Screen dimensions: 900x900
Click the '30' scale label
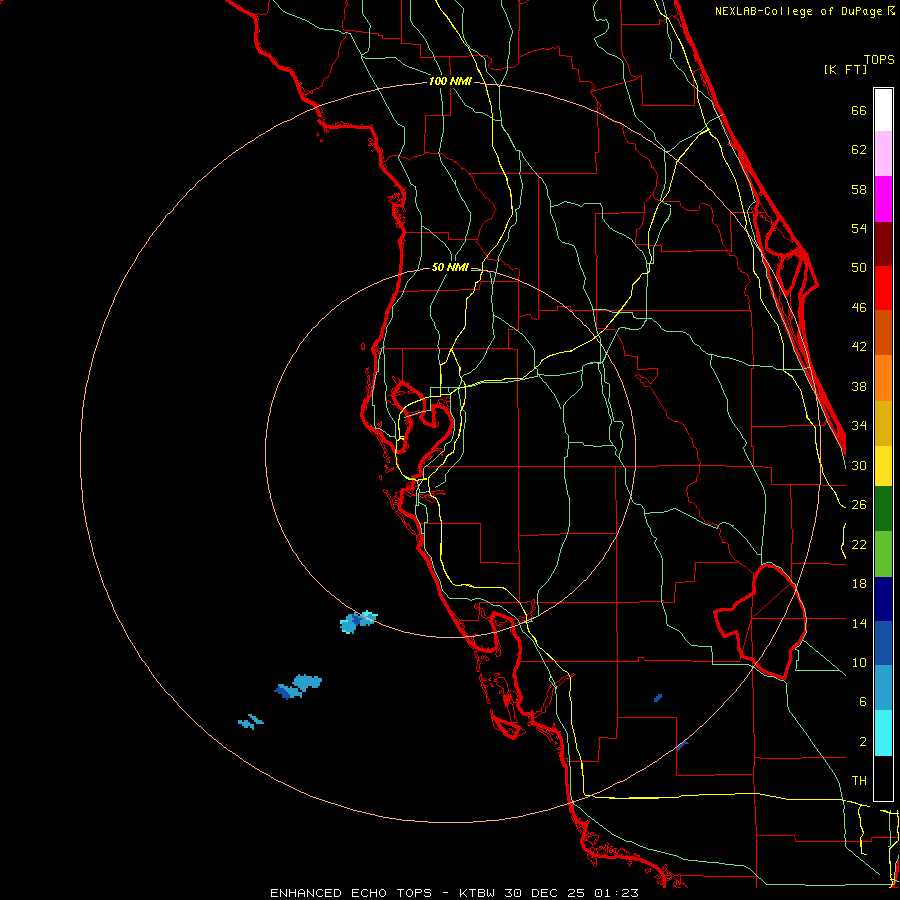[x=859, y=465]
